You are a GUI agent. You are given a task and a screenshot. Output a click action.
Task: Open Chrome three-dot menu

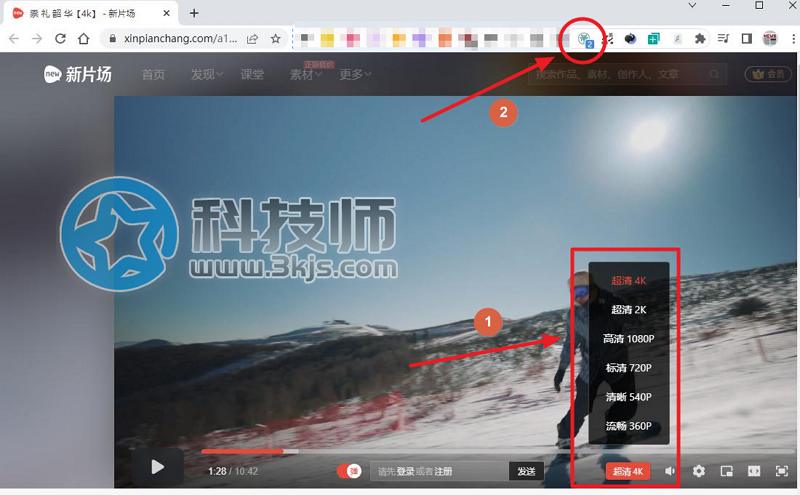(x=793, y=39)
